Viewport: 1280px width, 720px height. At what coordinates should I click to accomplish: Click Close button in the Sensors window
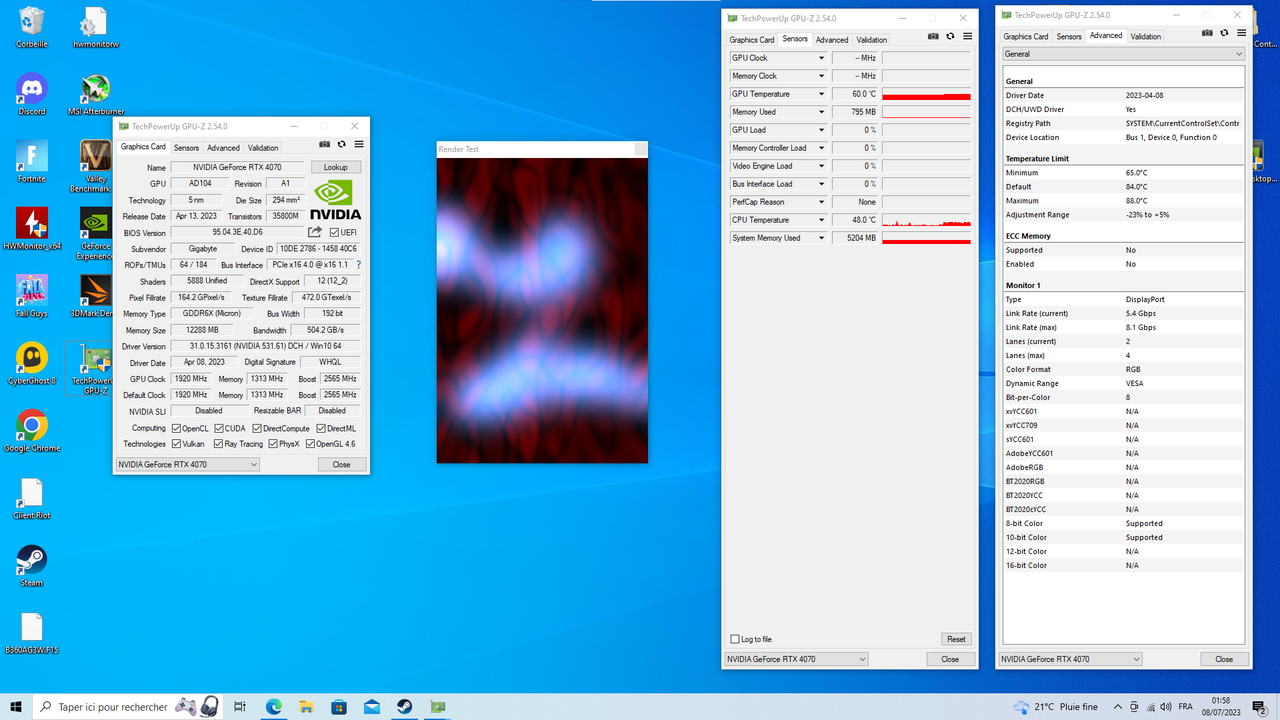pyautogui.click(x=950, y=659)
